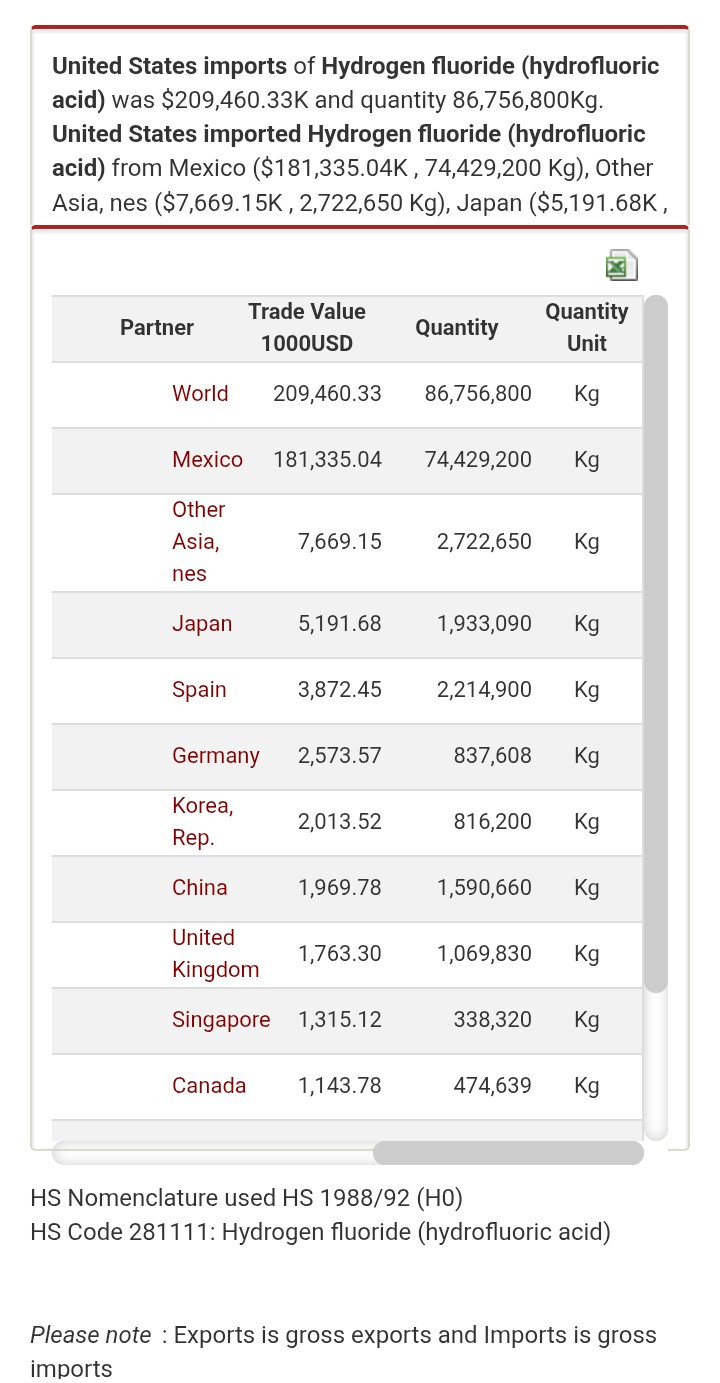The height and width of the screenshot is (1383, 720).
Task: Open the Mexico partner link
Action: coord(207,459)
